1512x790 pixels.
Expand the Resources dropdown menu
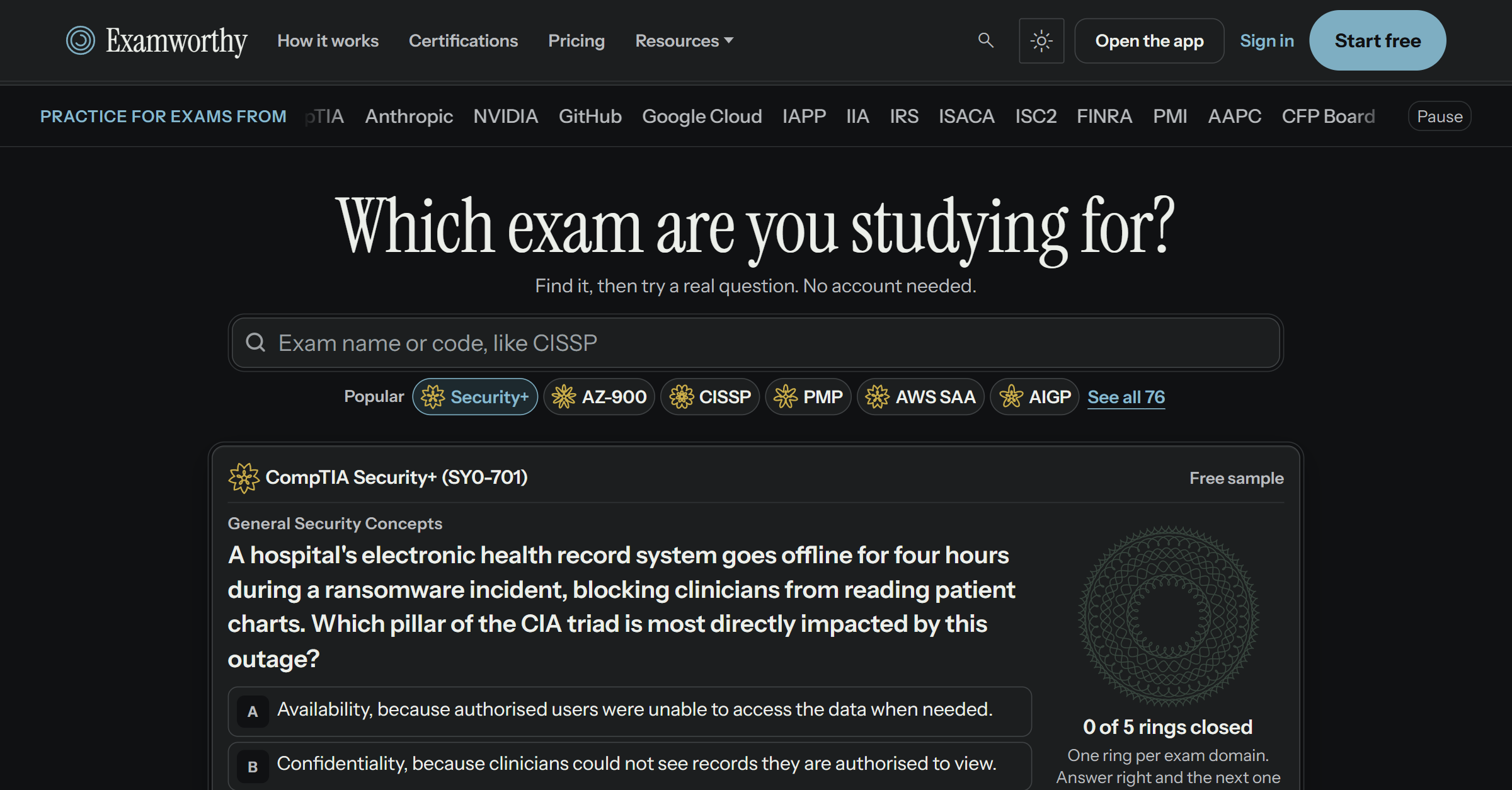point(684,40)
